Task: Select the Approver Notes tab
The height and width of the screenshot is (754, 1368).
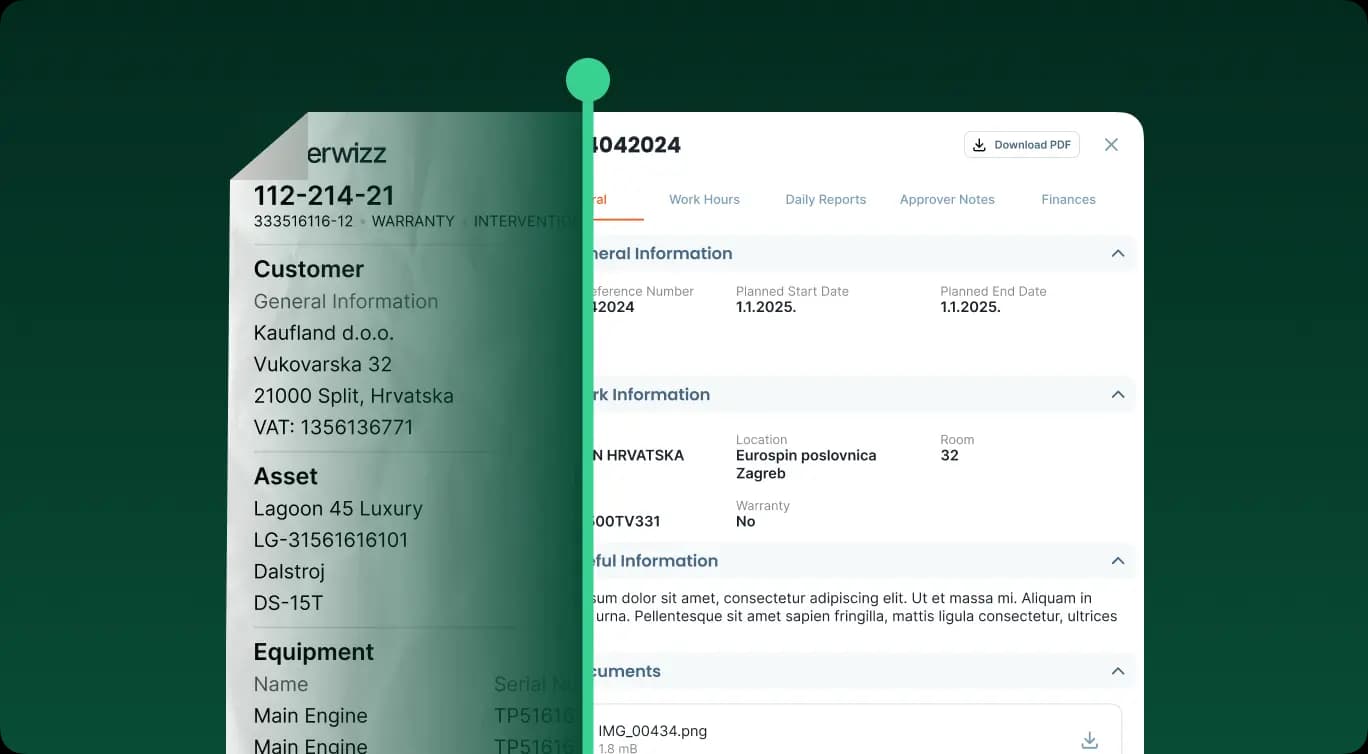Action: (947, 199)
